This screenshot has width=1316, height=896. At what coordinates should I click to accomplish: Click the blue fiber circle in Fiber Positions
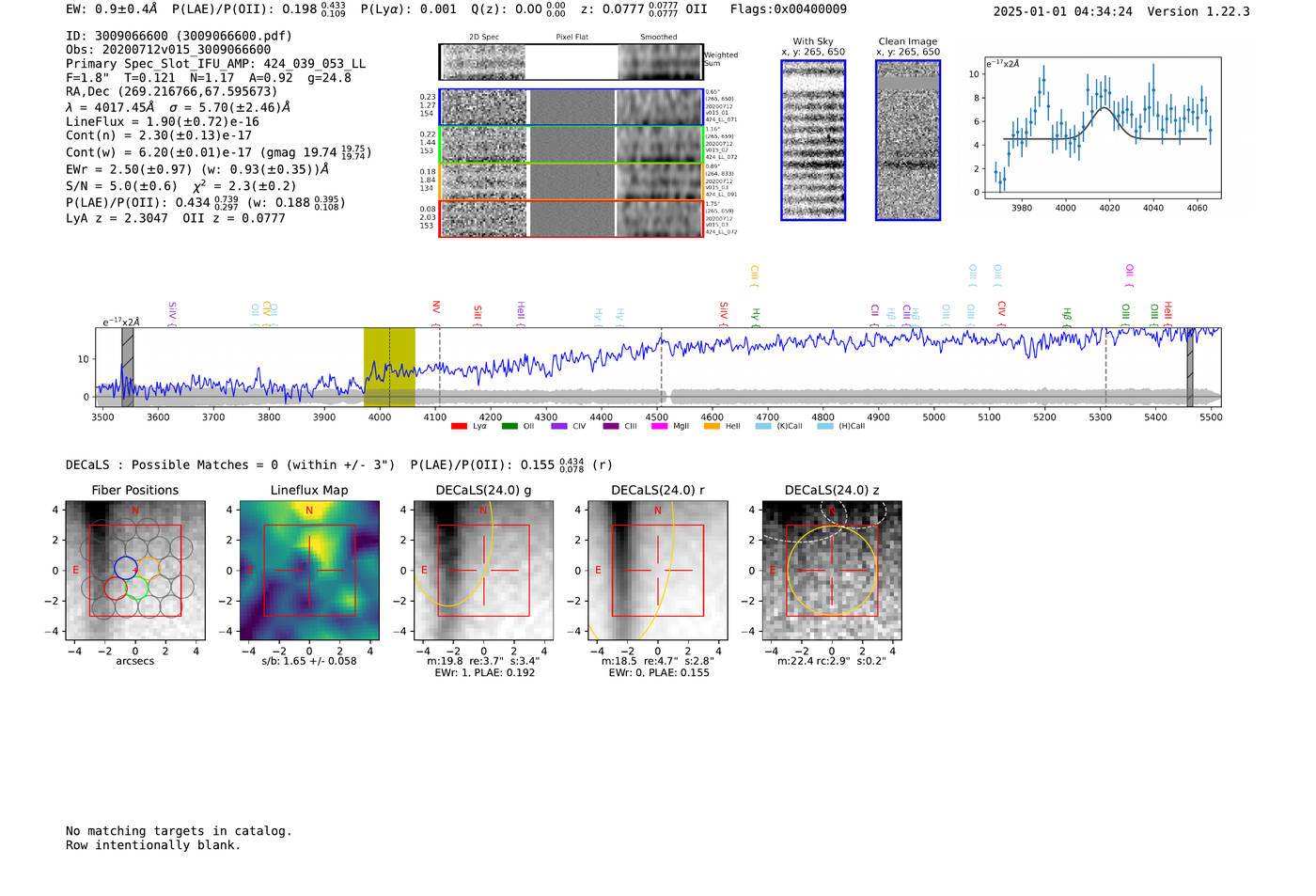(125, 567)
